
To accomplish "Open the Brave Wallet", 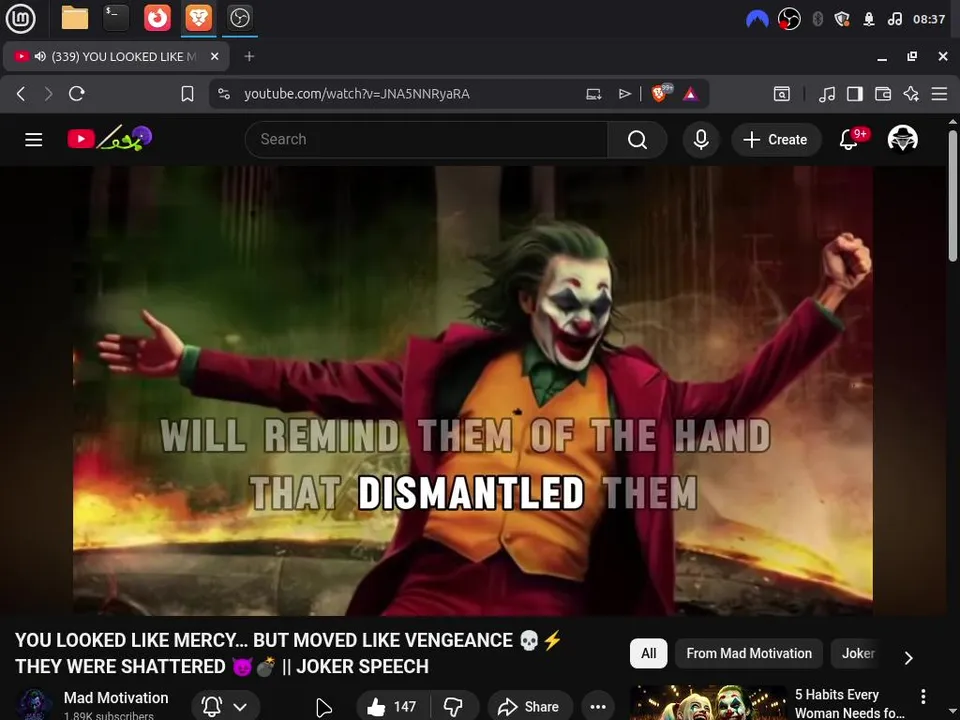I will tap(883, 94).
